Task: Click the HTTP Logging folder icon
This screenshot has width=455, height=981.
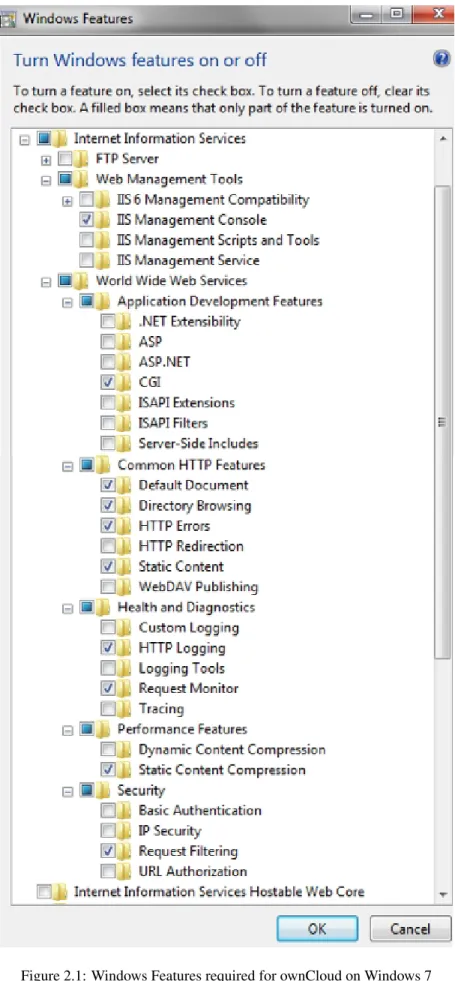Action: click(125, 648)
